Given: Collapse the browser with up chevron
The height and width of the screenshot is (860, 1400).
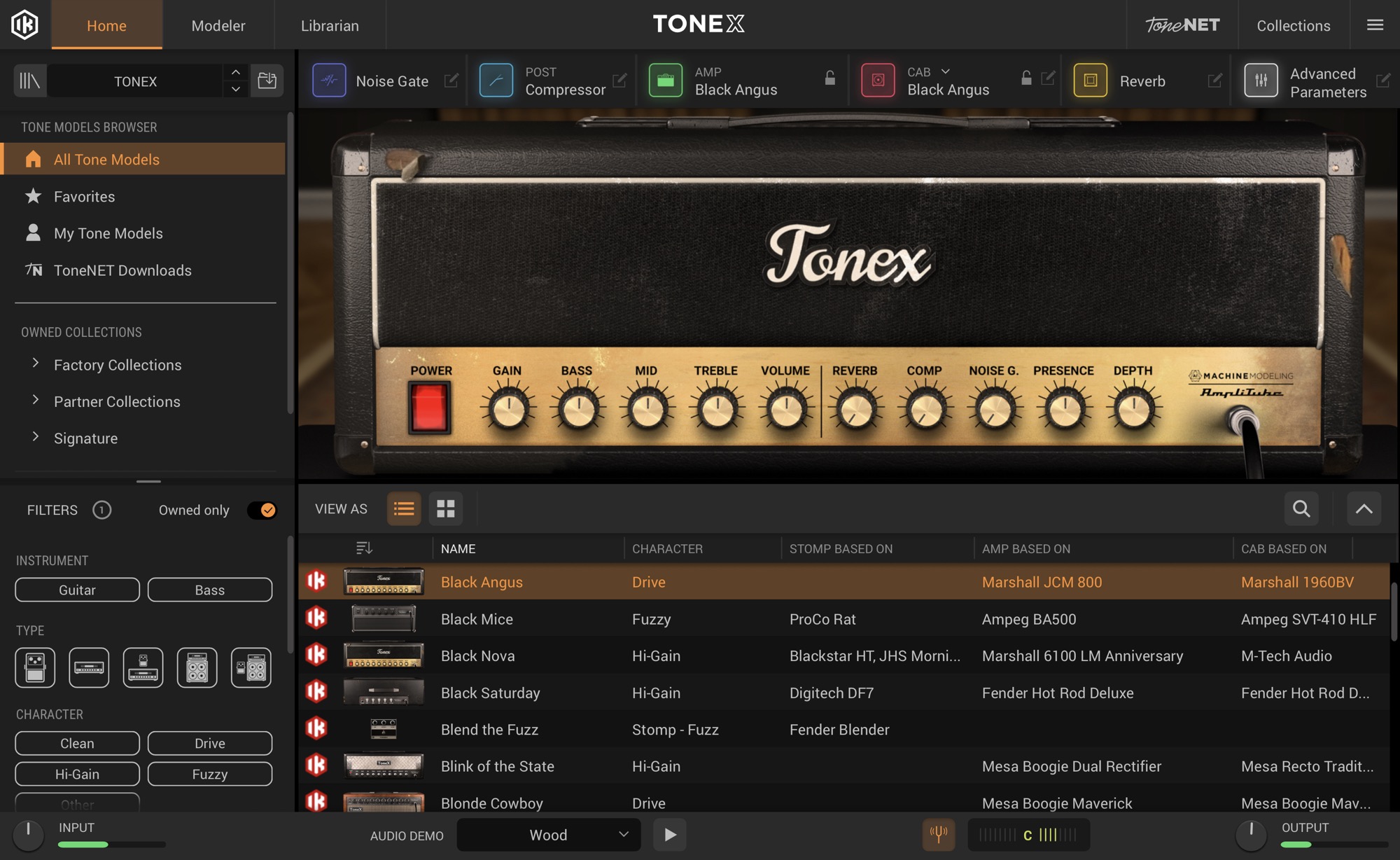Looking at the screenshot, I should pos(1364,508).
